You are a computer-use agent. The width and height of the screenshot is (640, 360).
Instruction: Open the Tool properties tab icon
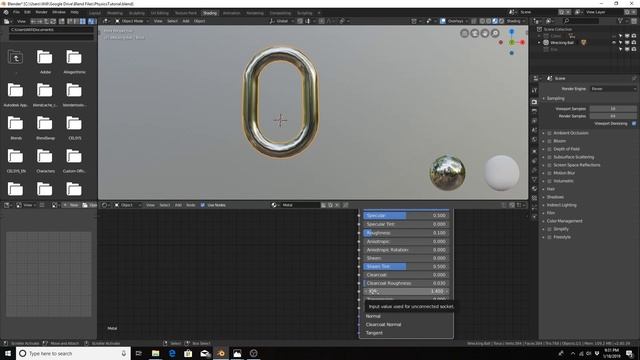pos(534,91)
